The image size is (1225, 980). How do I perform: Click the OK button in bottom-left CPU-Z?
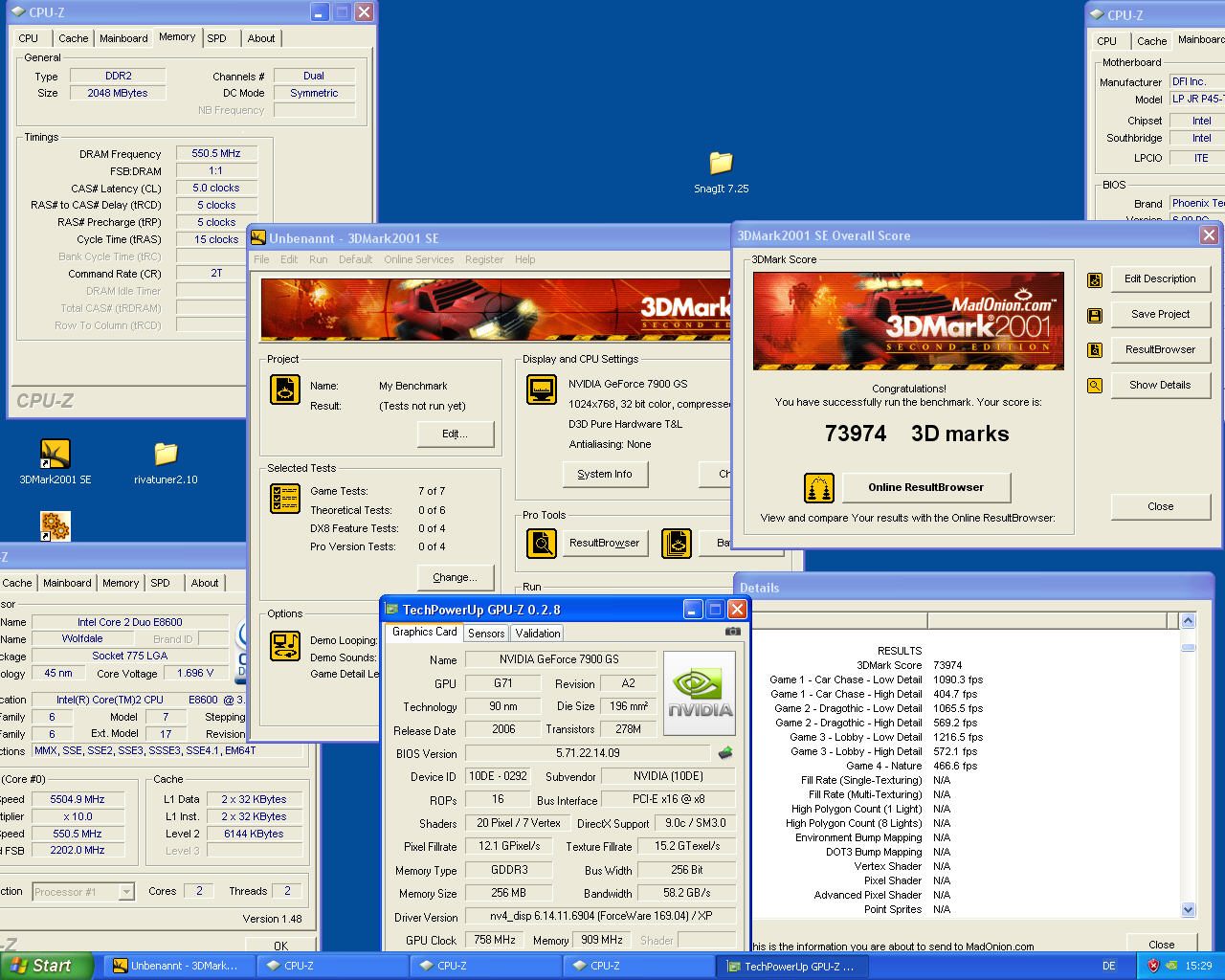click(x=280, y=945)
